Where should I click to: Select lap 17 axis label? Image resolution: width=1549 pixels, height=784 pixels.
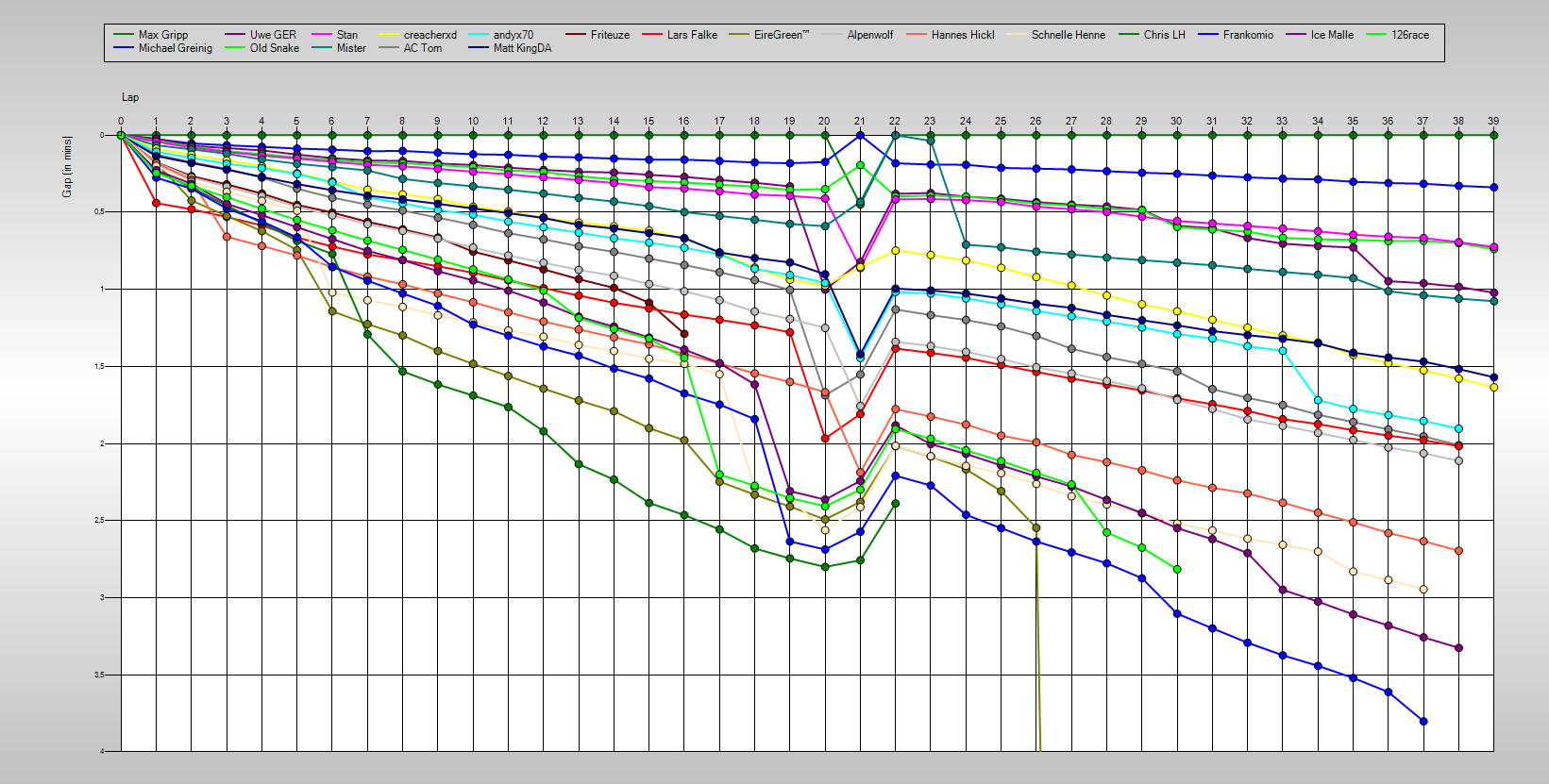tap(719, 121)
